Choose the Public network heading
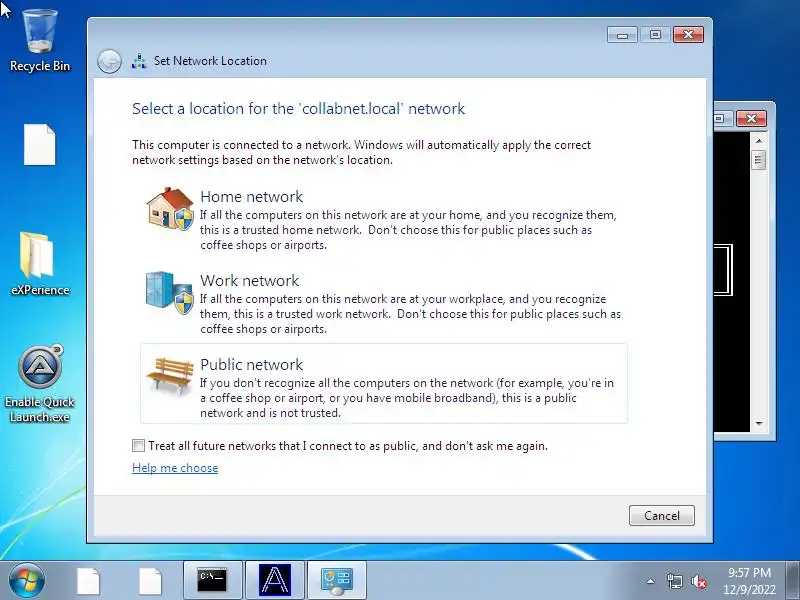Image resolution: width=800 pixels, height=600 pixels. tap(252, 364)
